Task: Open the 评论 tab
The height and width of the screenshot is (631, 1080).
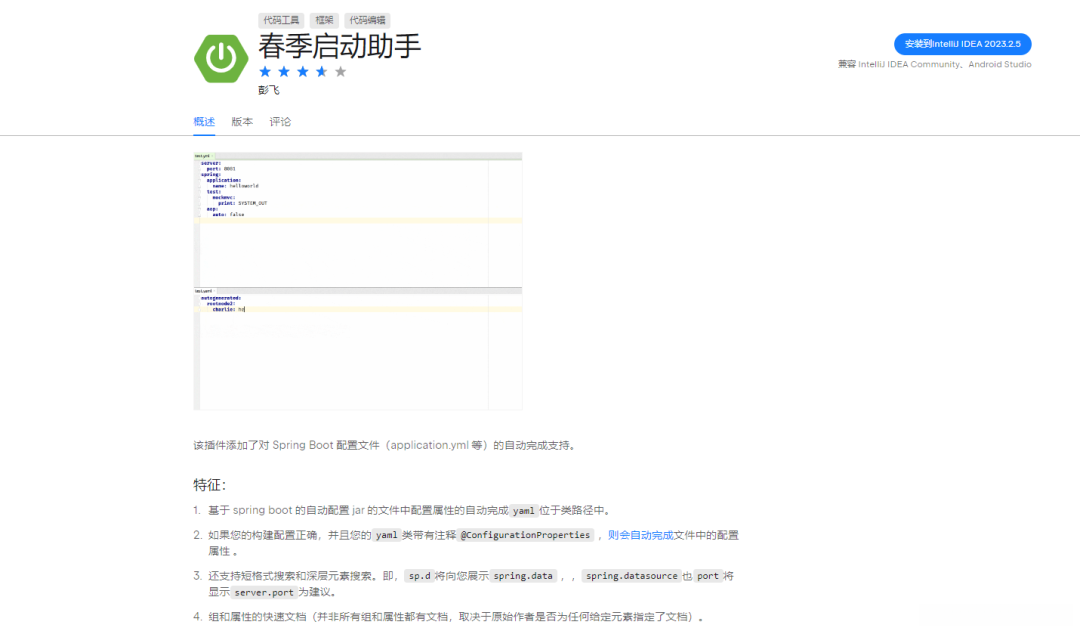Action: 279,120
